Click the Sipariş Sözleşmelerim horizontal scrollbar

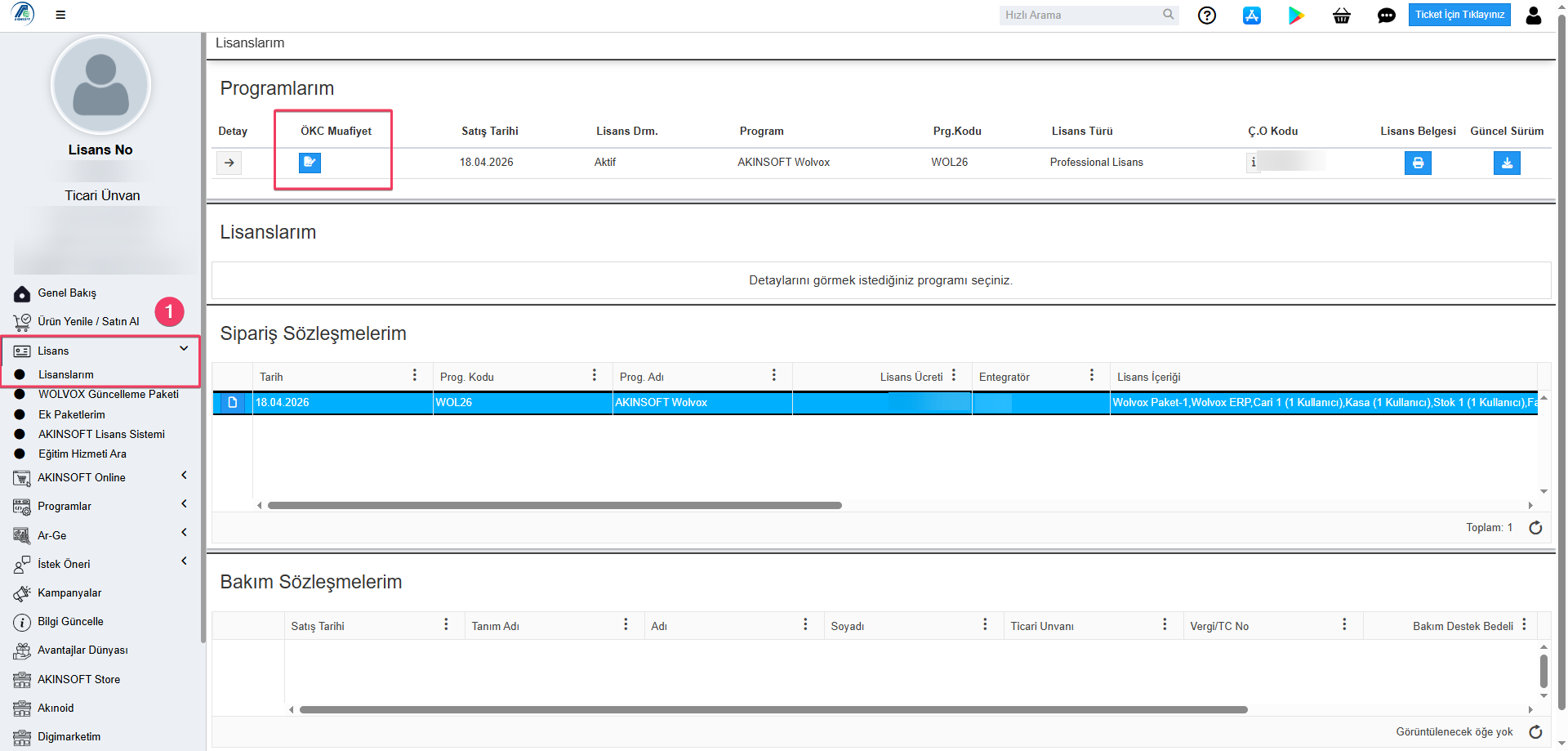click(555, 506)
